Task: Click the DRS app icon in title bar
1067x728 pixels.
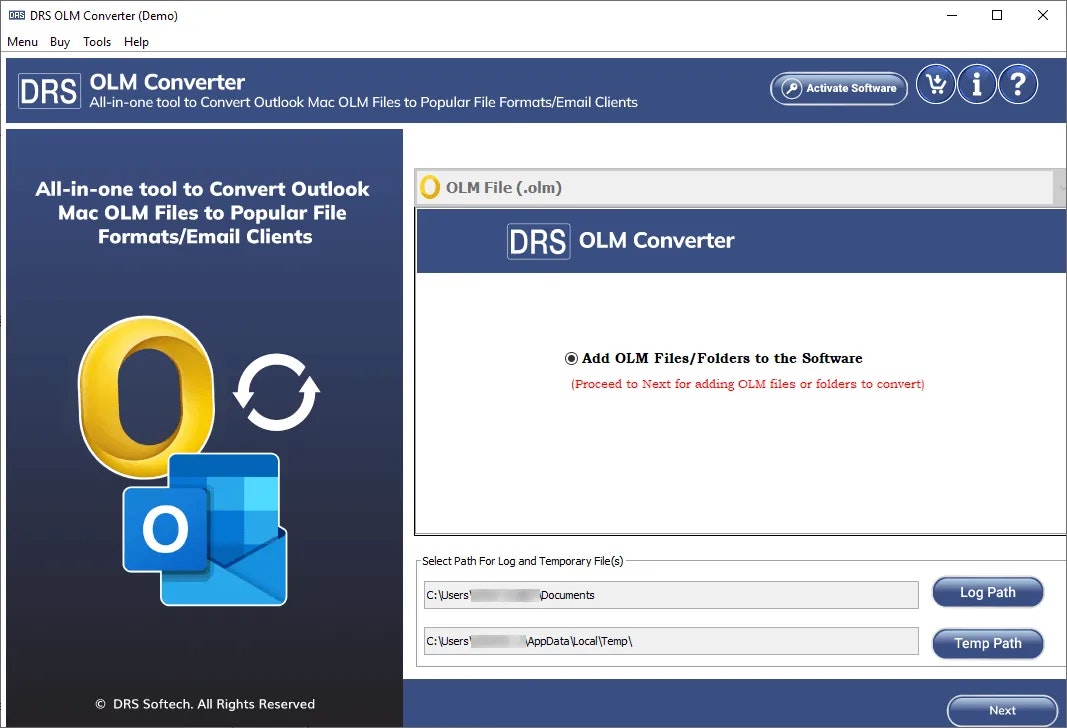Action: pyautogui.click(x=16, y=15)
